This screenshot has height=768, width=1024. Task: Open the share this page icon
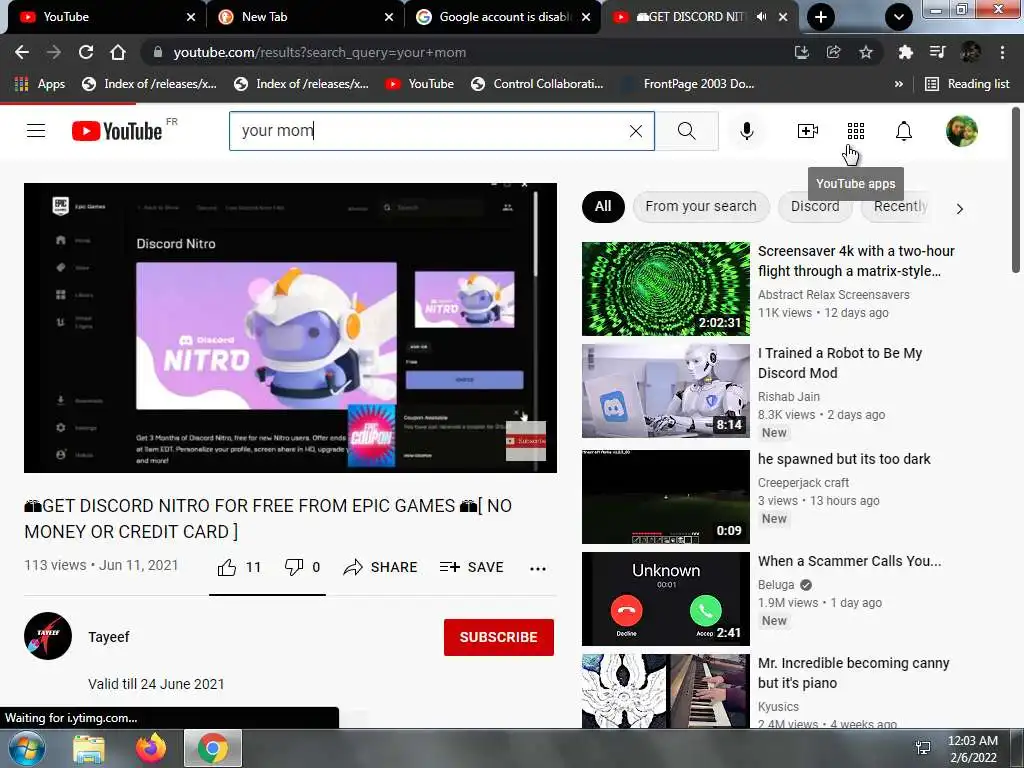pyautogui.click(x=833, y=52)
